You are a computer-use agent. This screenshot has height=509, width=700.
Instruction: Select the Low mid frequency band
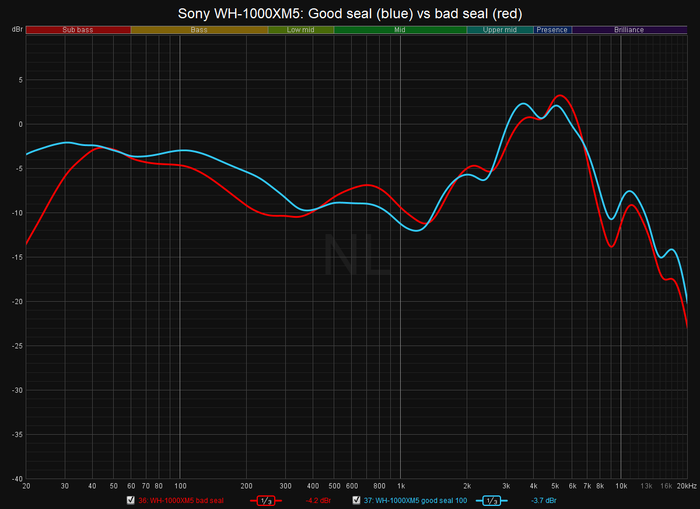point(301,30)
